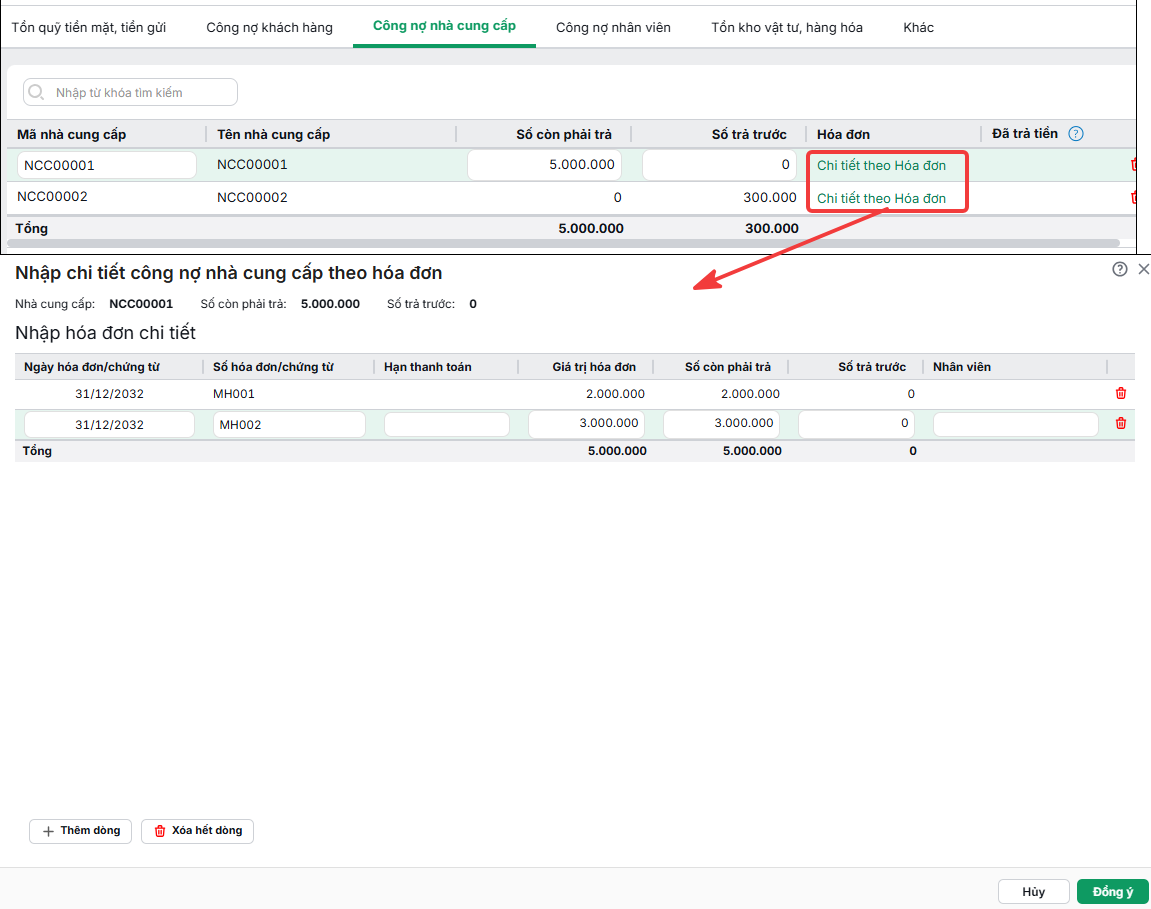Click the Số hóa đơn/chứng từ column header

click(x=273, y=367)
